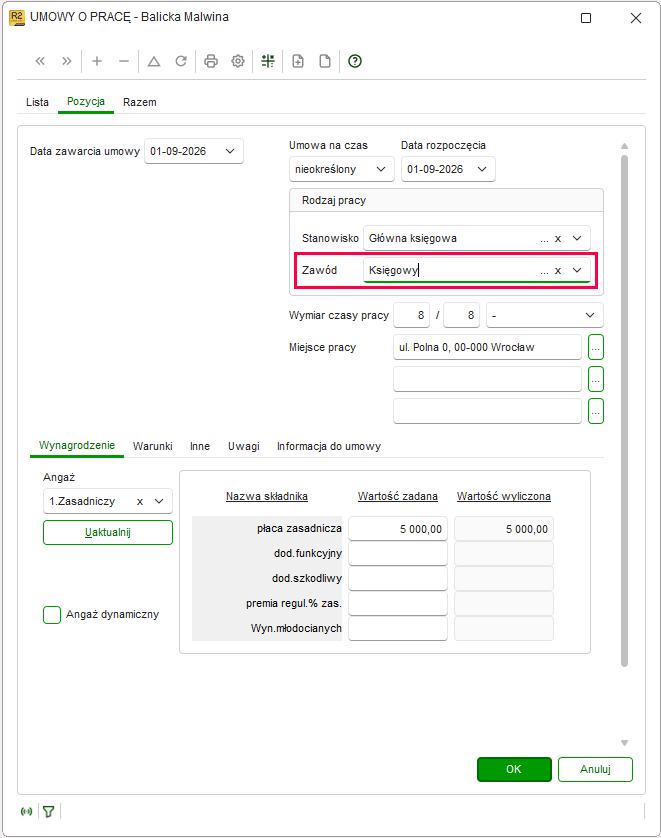This screenshot has width=661, height=838.
Task: Open help question mark icon
Action: tap(355, 61)
